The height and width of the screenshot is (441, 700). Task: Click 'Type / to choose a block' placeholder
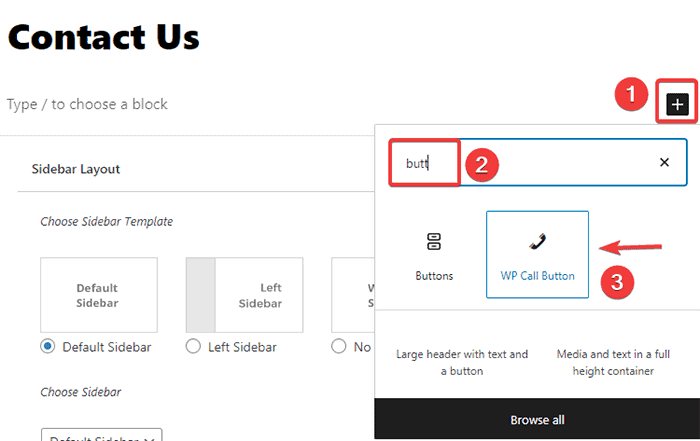(x=88, y=104)
